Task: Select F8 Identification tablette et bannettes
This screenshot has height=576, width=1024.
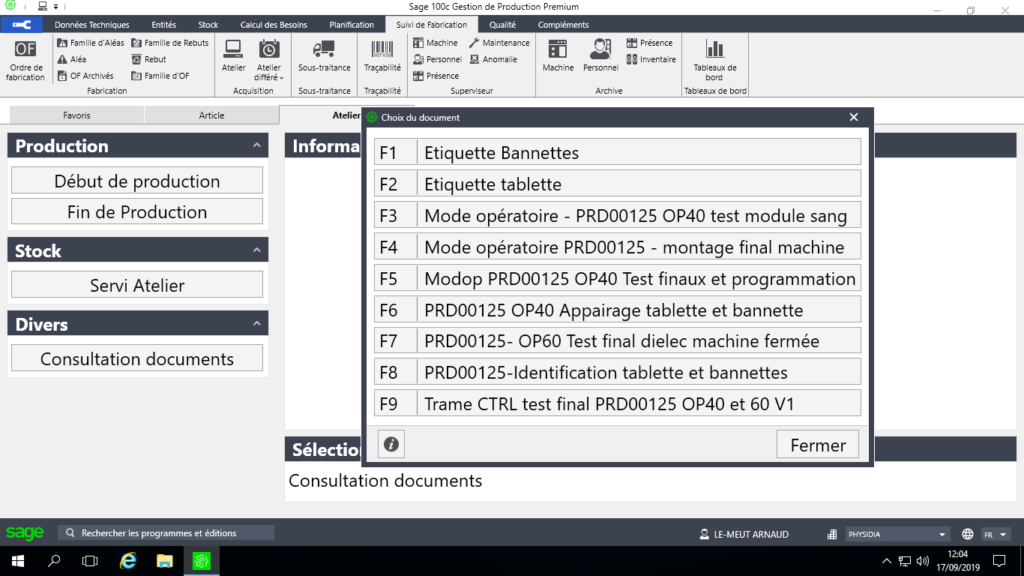Action: 617,372
